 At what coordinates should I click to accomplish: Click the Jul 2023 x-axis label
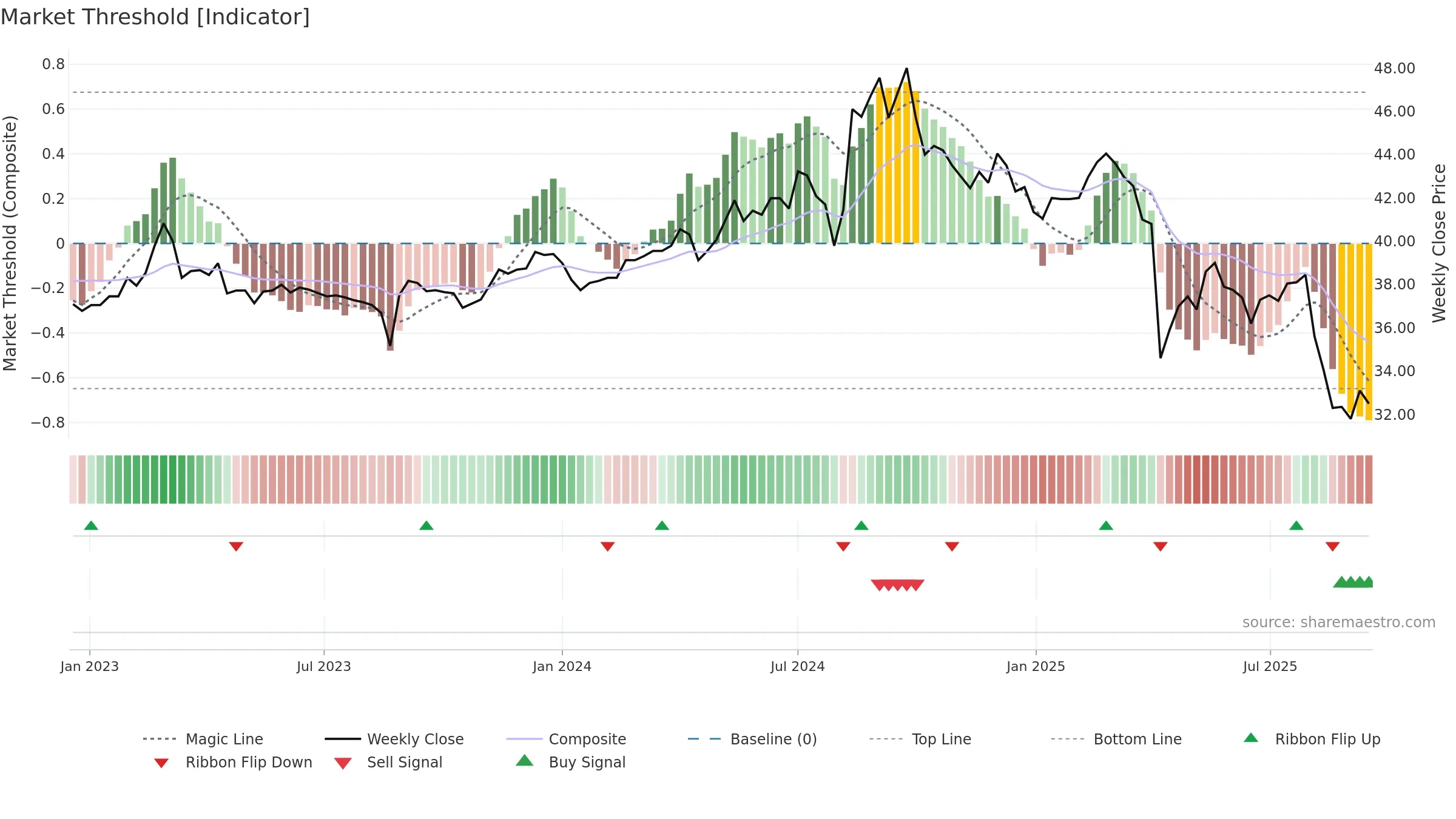[324, 666]
